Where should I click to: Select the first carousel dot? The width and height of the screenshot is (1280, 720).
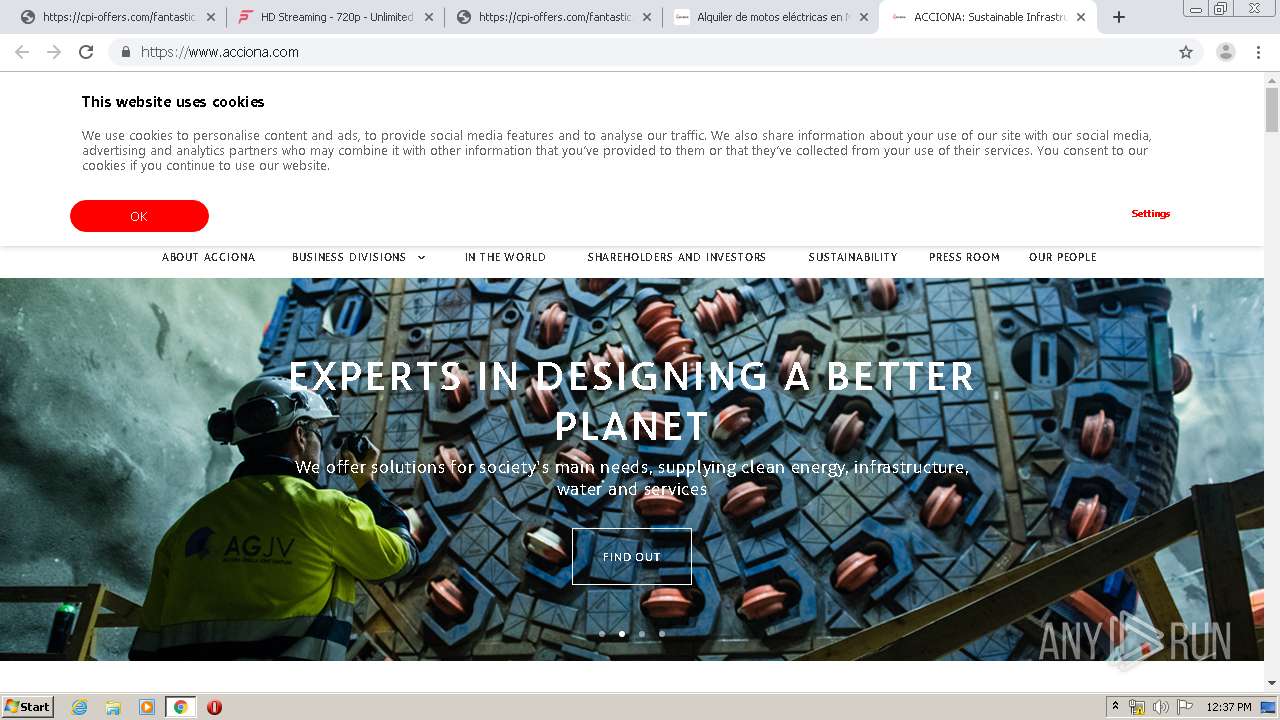tap(602, 633)
